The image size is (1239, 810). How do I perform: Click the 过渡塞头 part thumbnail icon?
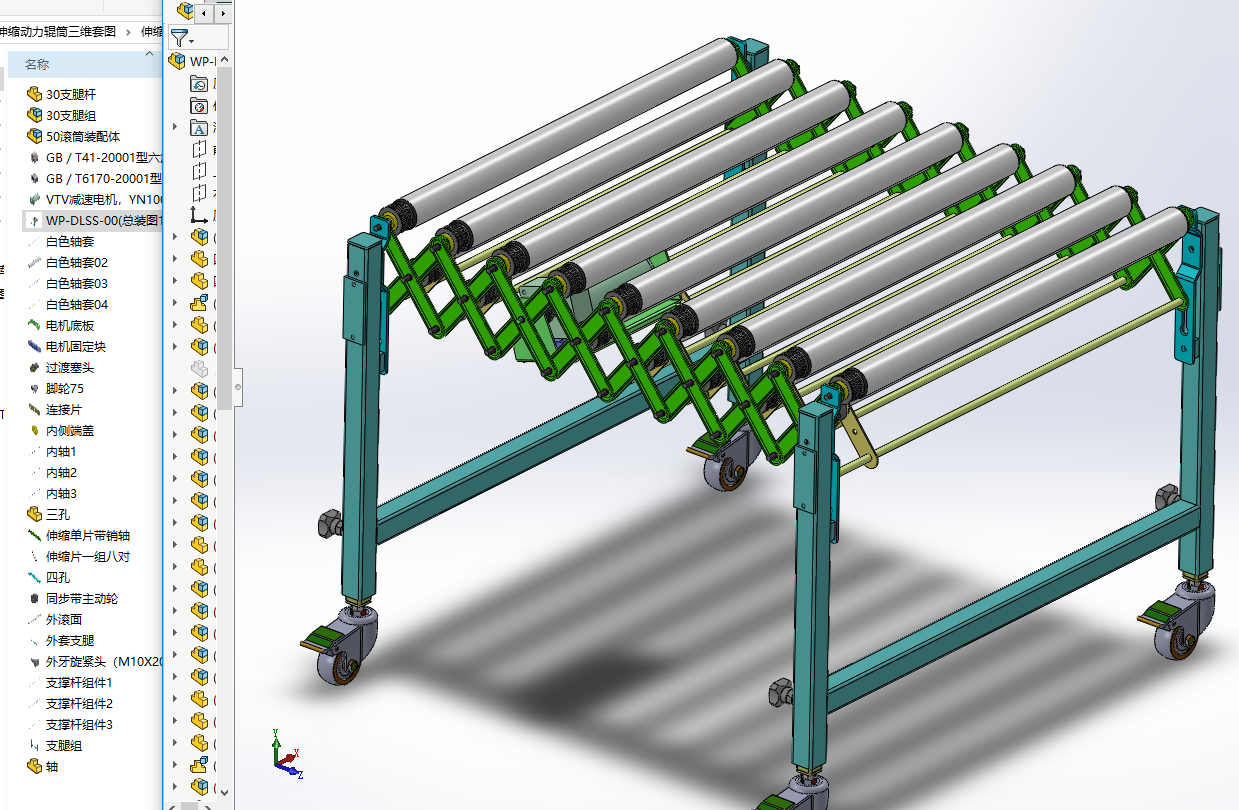pos(35,367)
